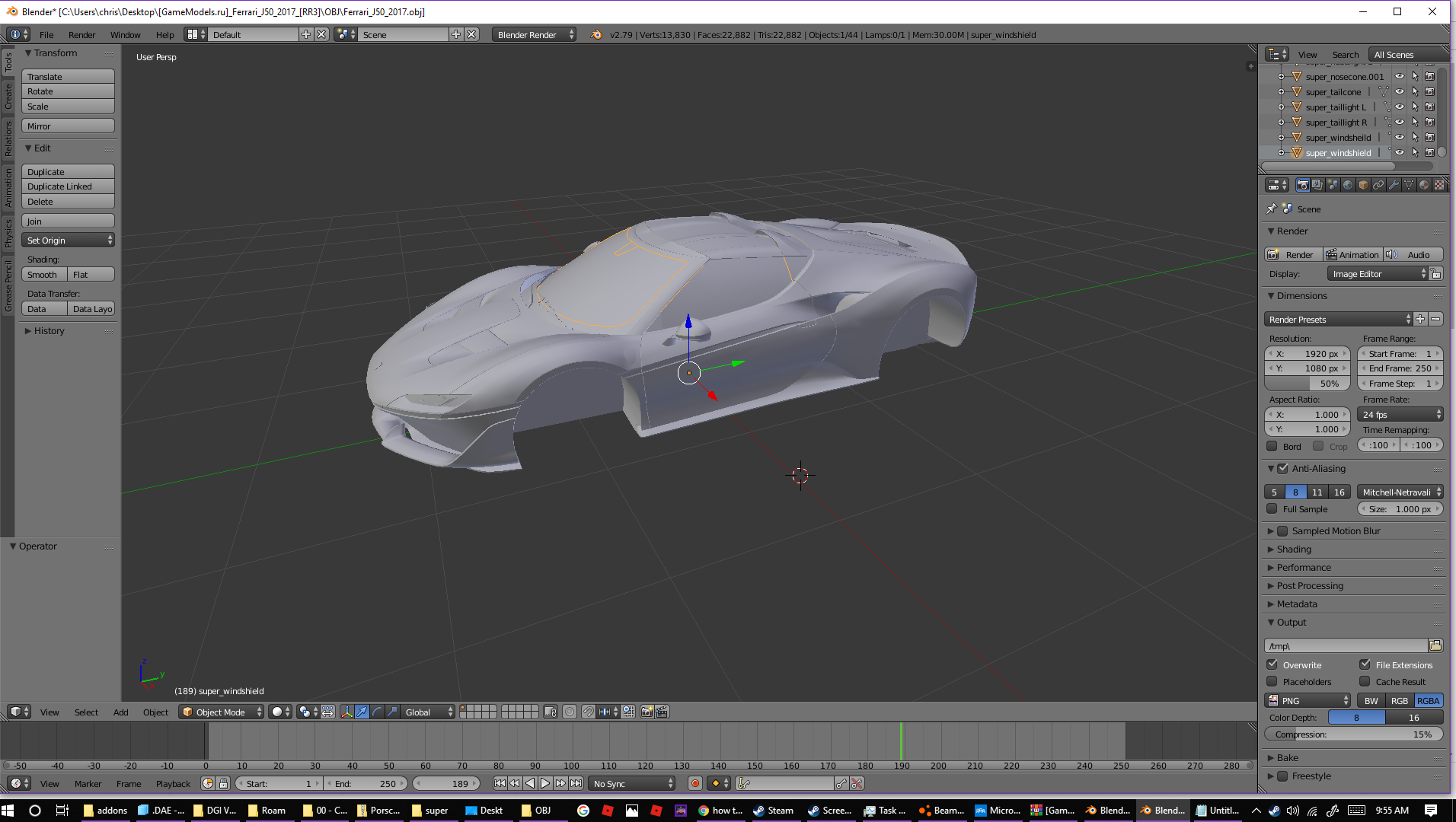Enable the Anti-Aliasing checkbox

pos(1282,468)
